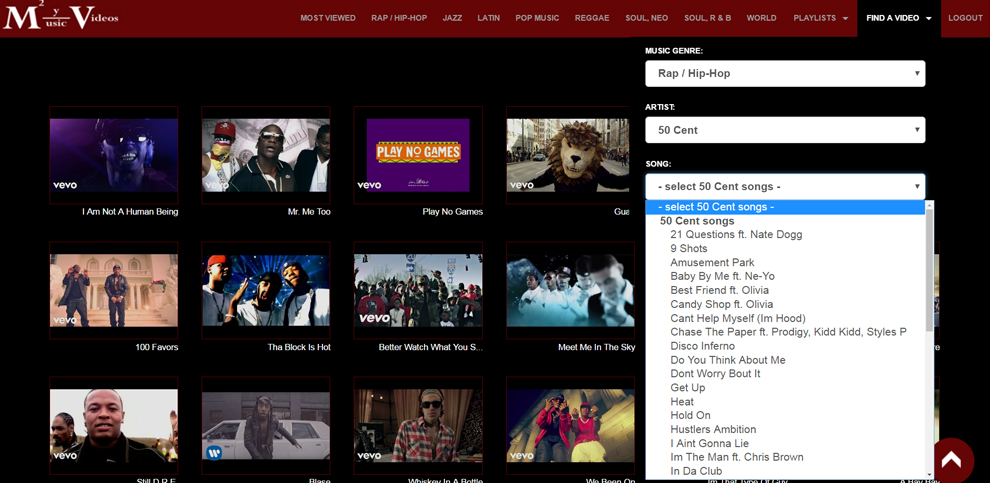Open Meet Me In The Sky thumbnail

570,290
